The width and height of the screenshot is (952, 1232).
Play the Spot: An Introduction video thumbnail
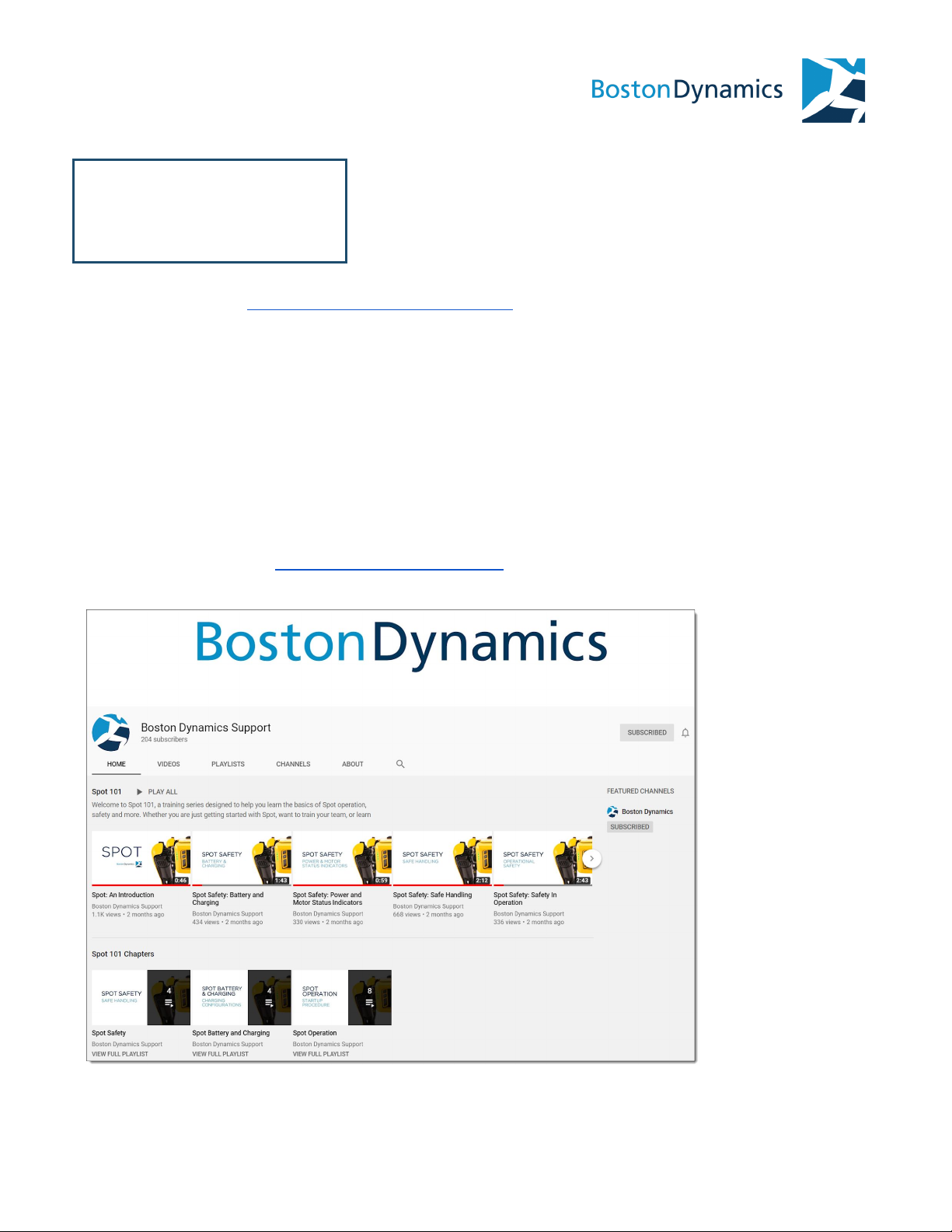click(x=141, y=859)
